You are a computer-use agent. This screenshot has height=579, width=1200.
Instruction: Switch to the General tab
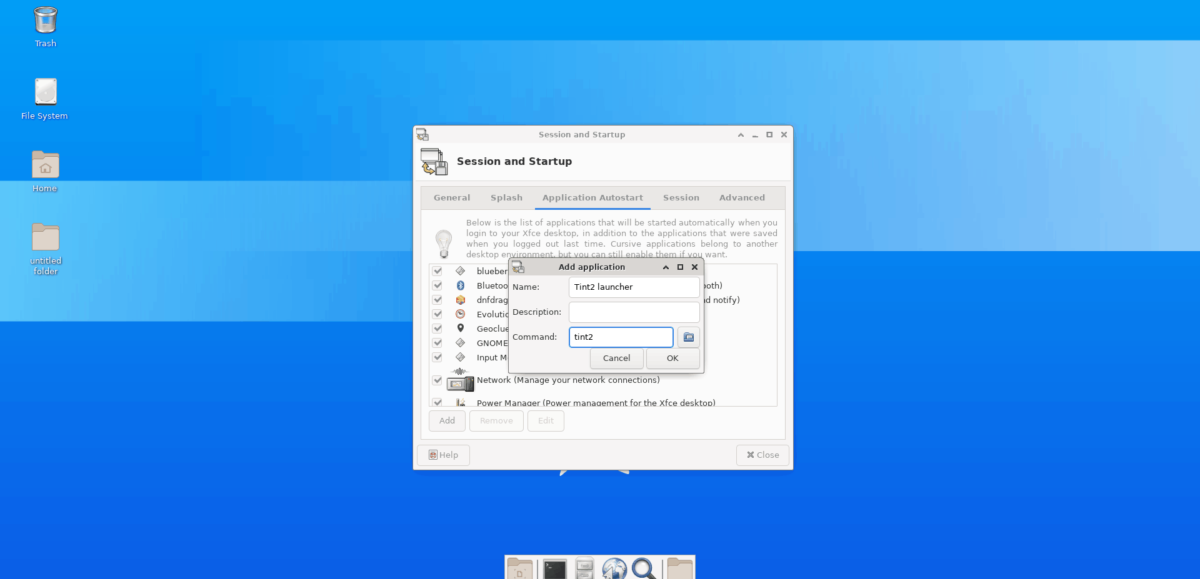452,198
